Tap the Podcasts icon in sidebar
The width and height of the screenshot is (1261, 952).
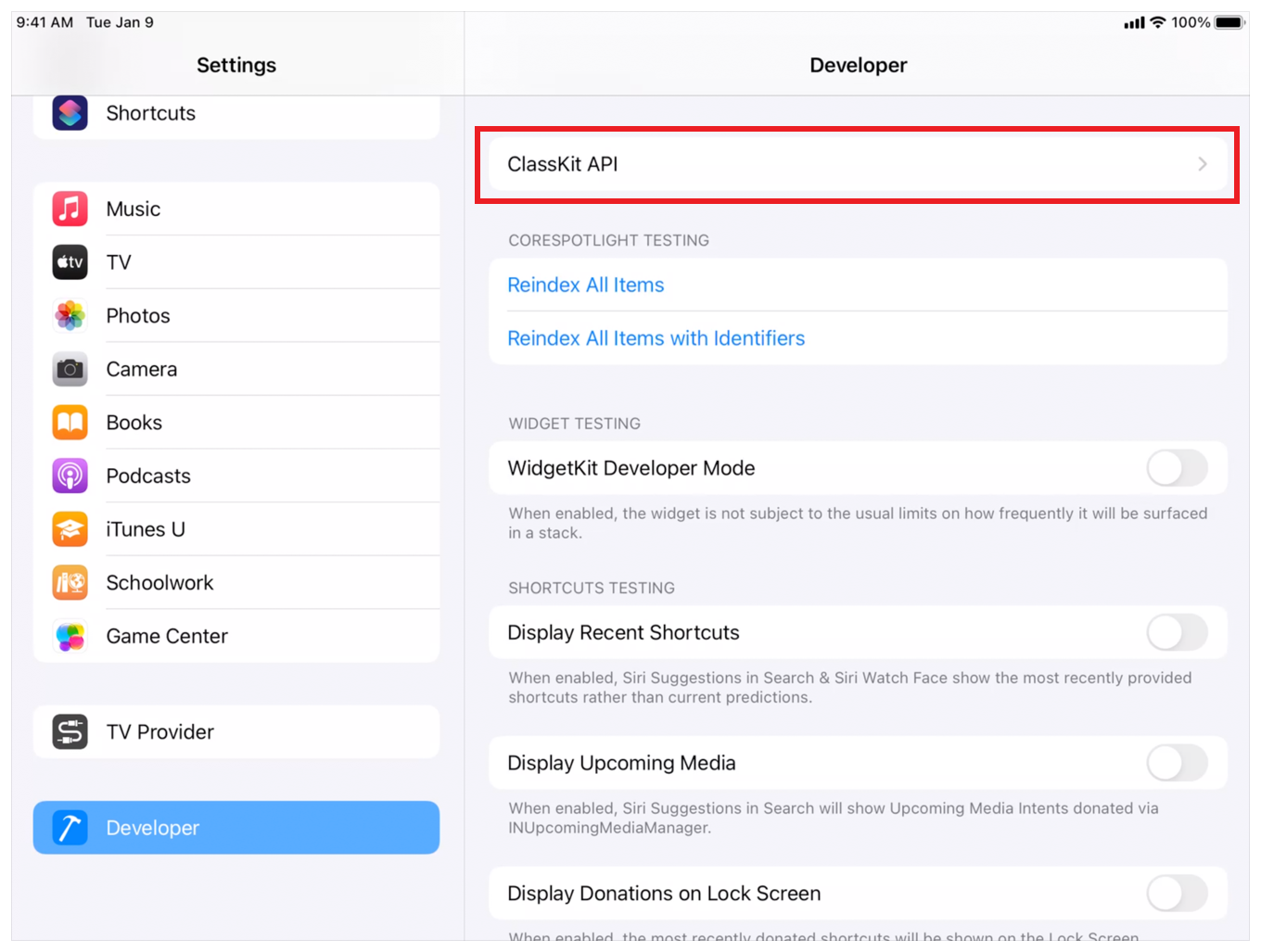pyautogui.click(x=70, y=476)
